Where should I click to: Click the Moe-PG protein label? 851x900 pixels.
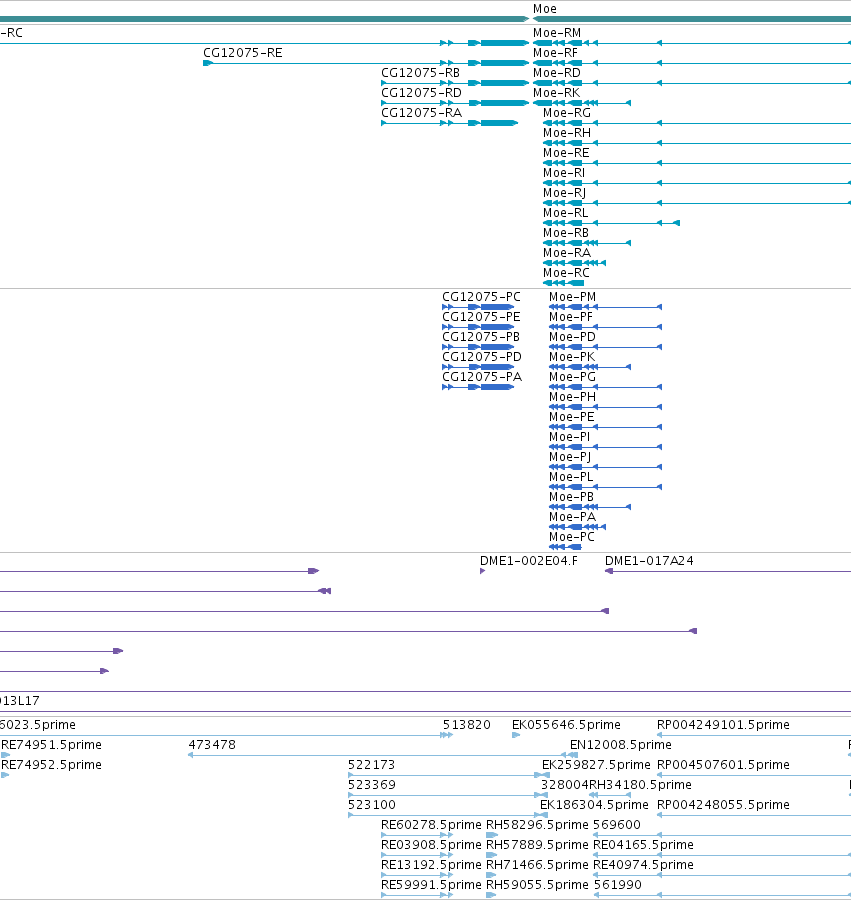coord(573,378)
